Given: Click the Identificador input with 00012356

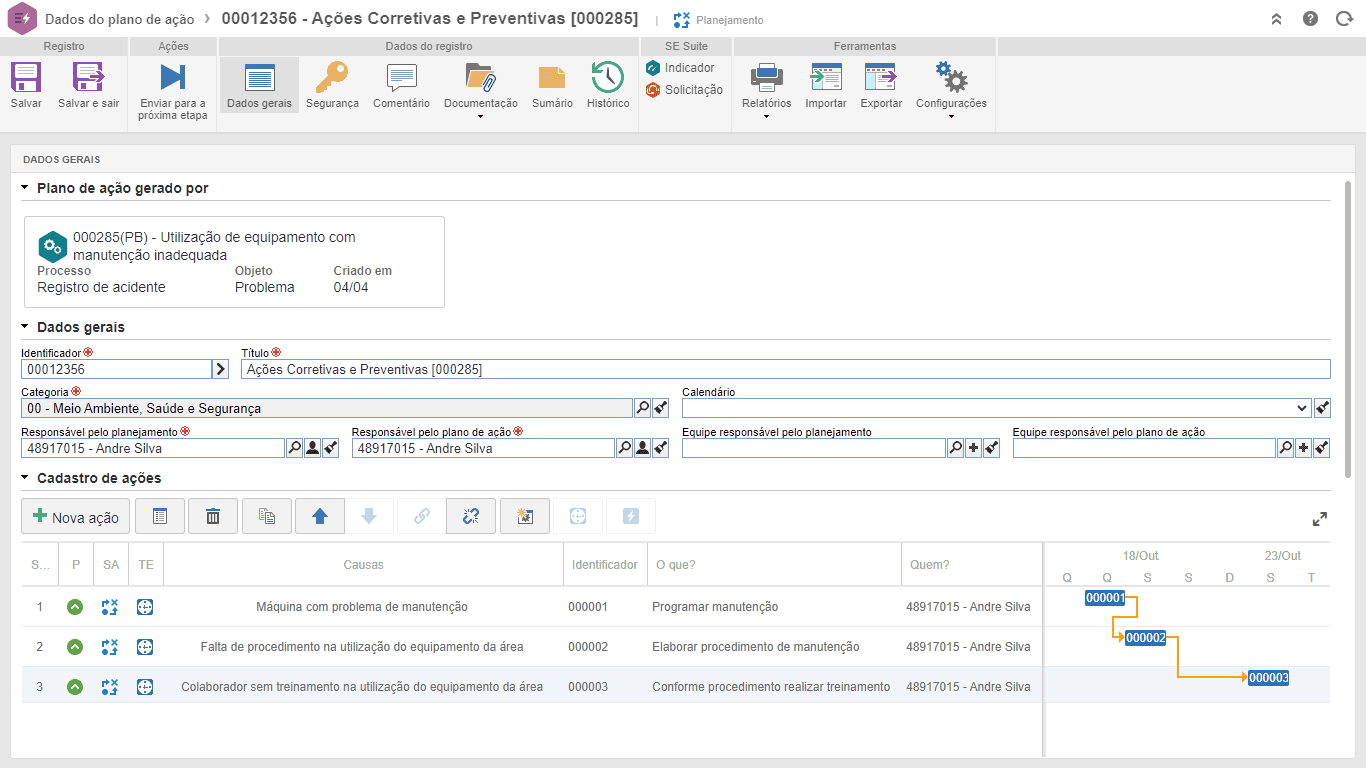Looking at the screenshot, I should click(x=116, y=369).
